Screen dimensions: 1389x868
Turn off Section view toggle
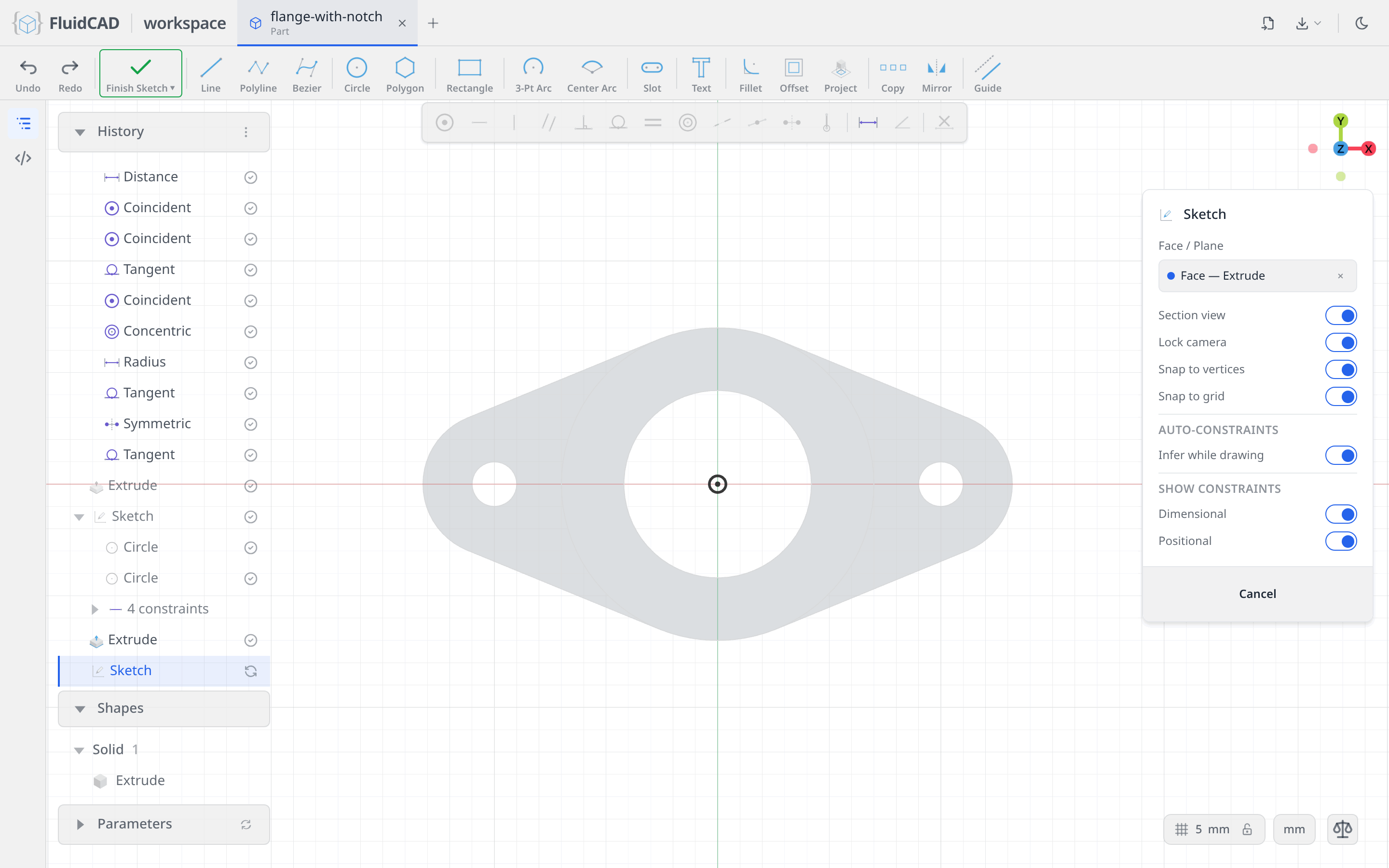tap(1341, 315)
